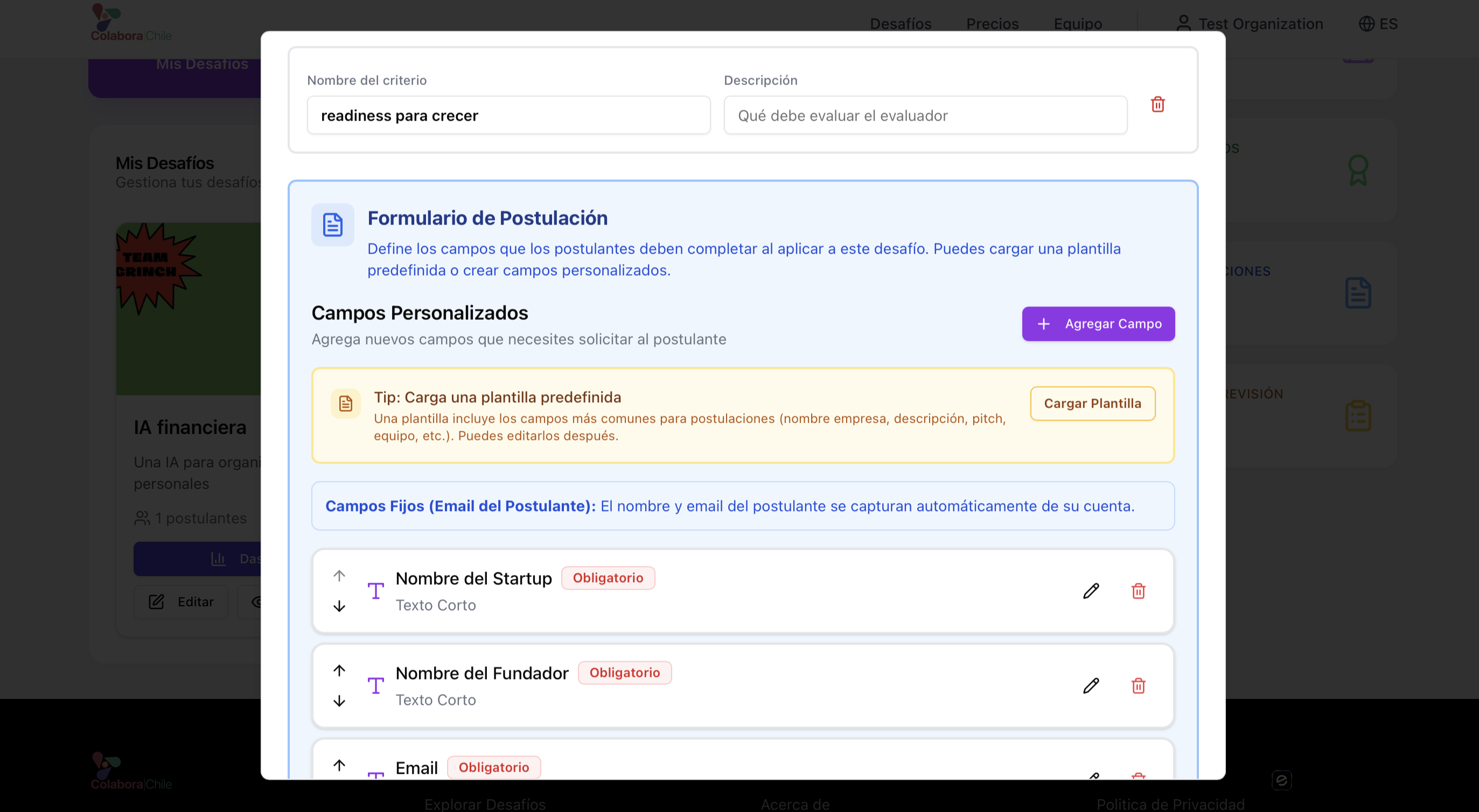Click the Cargar Plantilla button
The width and height of the screenshot is (1479, 812).
1093,403
